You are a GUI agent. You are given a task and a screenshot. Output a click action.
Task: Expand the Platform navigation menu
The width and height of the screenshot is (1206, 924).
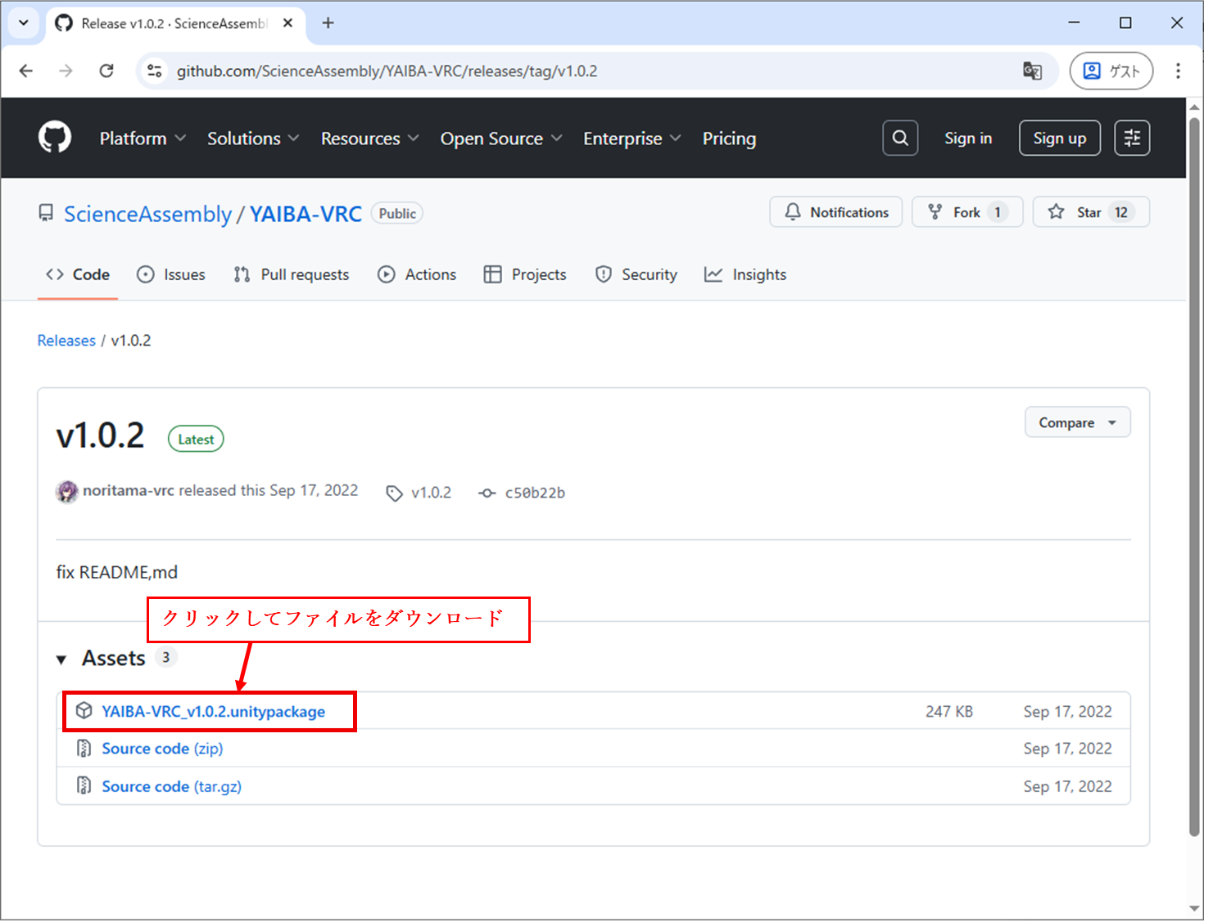click(x=142, y=139)
